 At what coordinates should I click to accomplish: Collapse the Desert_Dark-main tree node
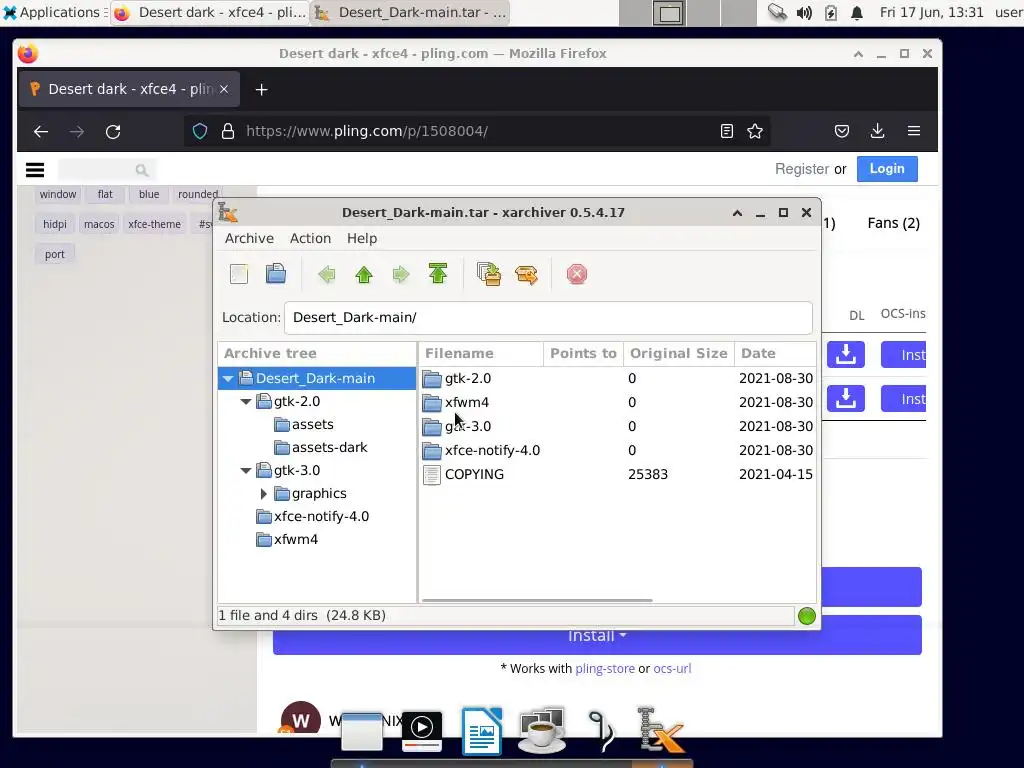pos(228,378)
